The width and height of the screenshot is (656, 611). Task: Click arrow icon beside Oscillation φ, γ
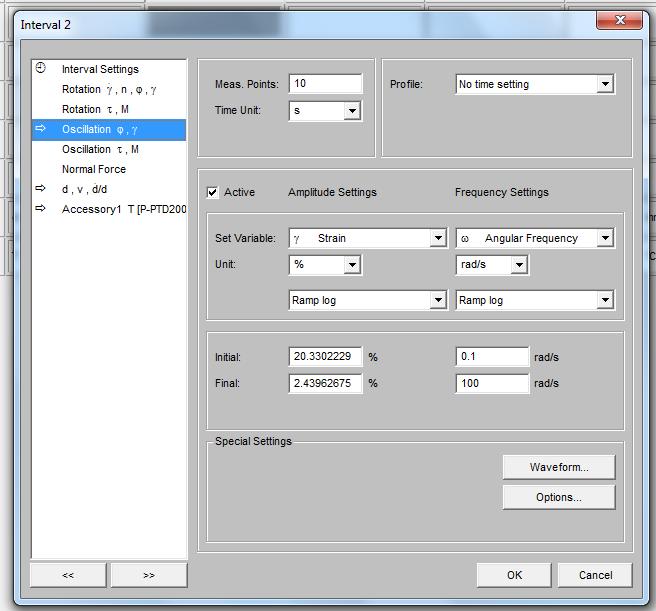click(x=41, y=128)
